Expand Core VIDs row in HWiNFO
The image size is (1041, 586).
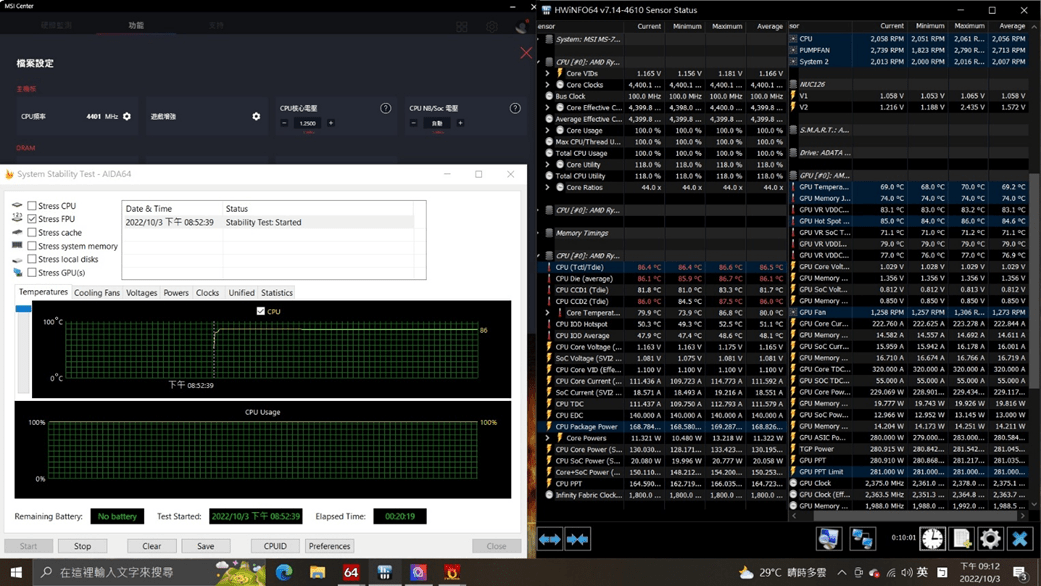548,74
